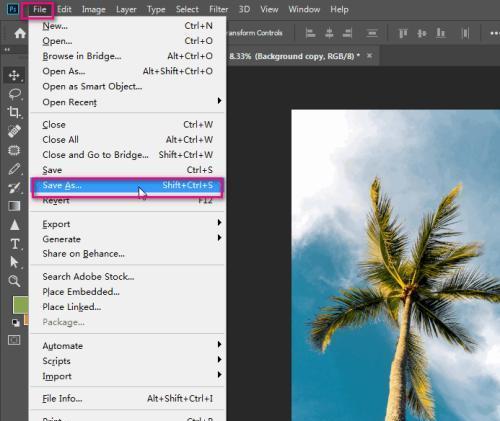Select the Type tool
This screenshot has width=500, height=421.
click(14, 244)
